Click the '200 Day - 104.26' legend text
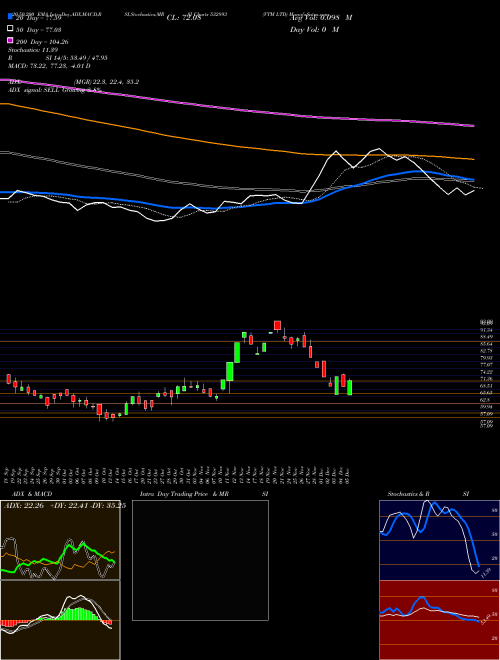Screen dimensions: 500x660 pyautogui.click(x=42, y=42)
